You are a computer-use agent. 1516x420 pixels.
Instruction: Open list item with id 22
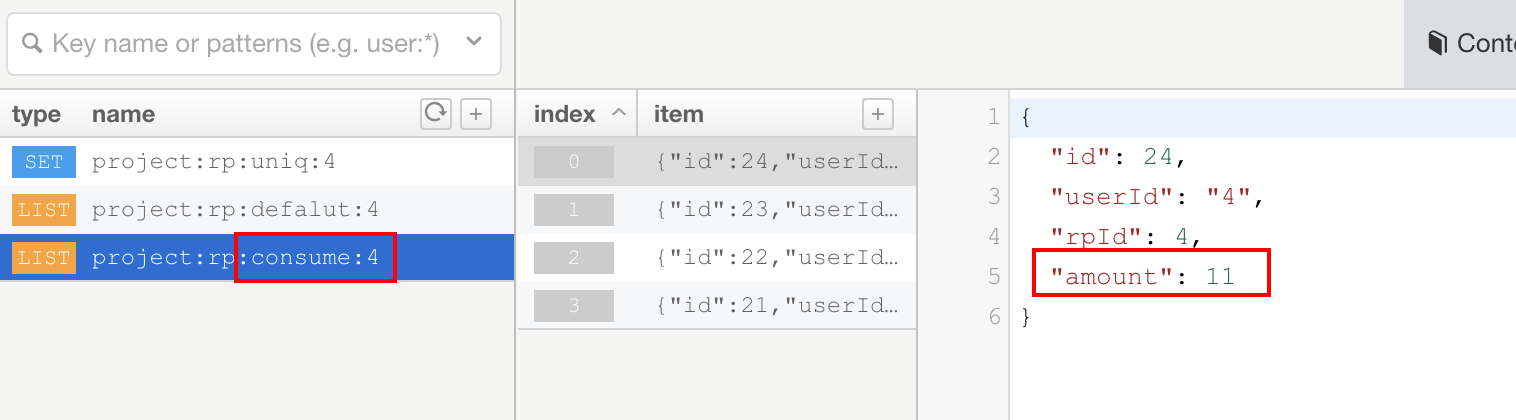778,258
